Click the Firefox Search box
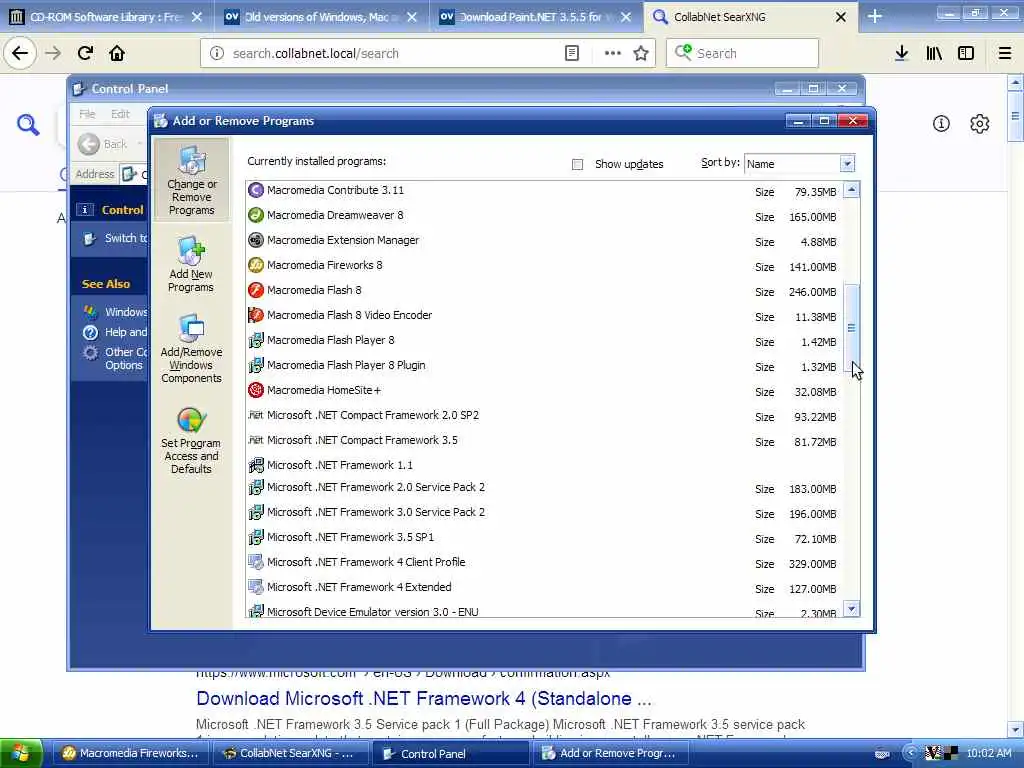The height and width of the screenshot is (768, 1024). coord(743,54)
